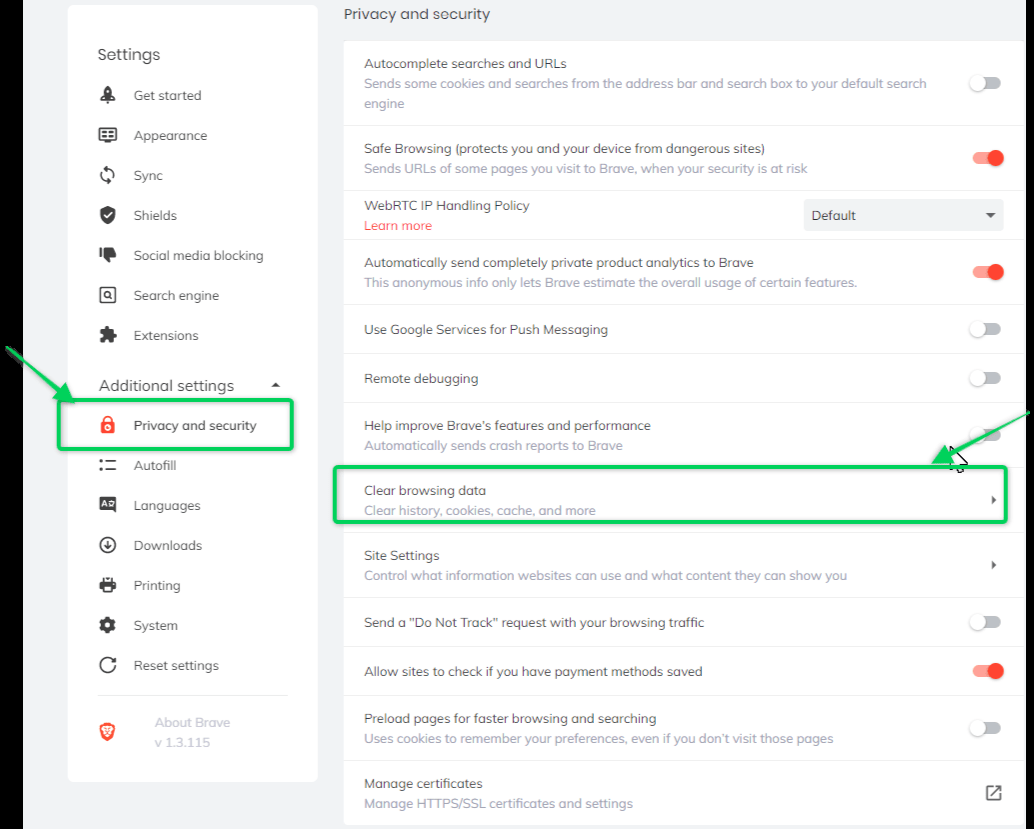The image size is (1034, 829).
Task: Open About Brave v 1.3.115
Action: pos(192,732)
